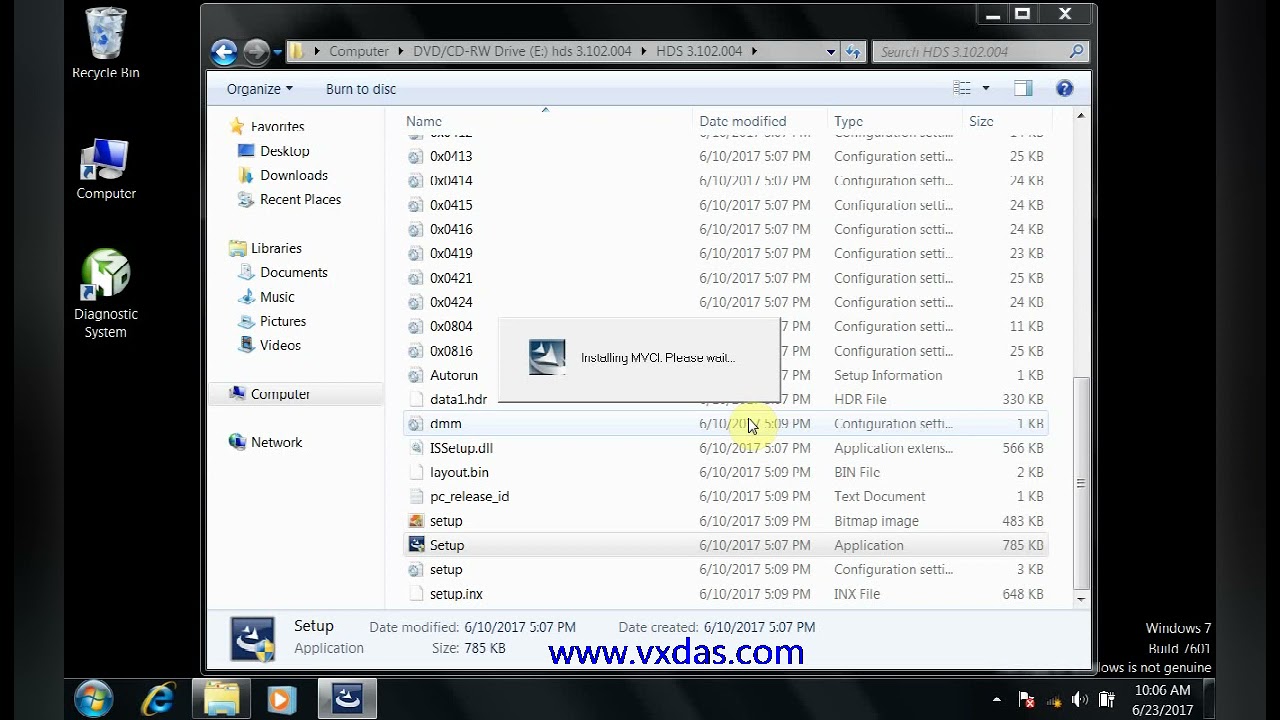Select Computer in navigation pane
1280x720 pixels.
[x=280, y=394]
